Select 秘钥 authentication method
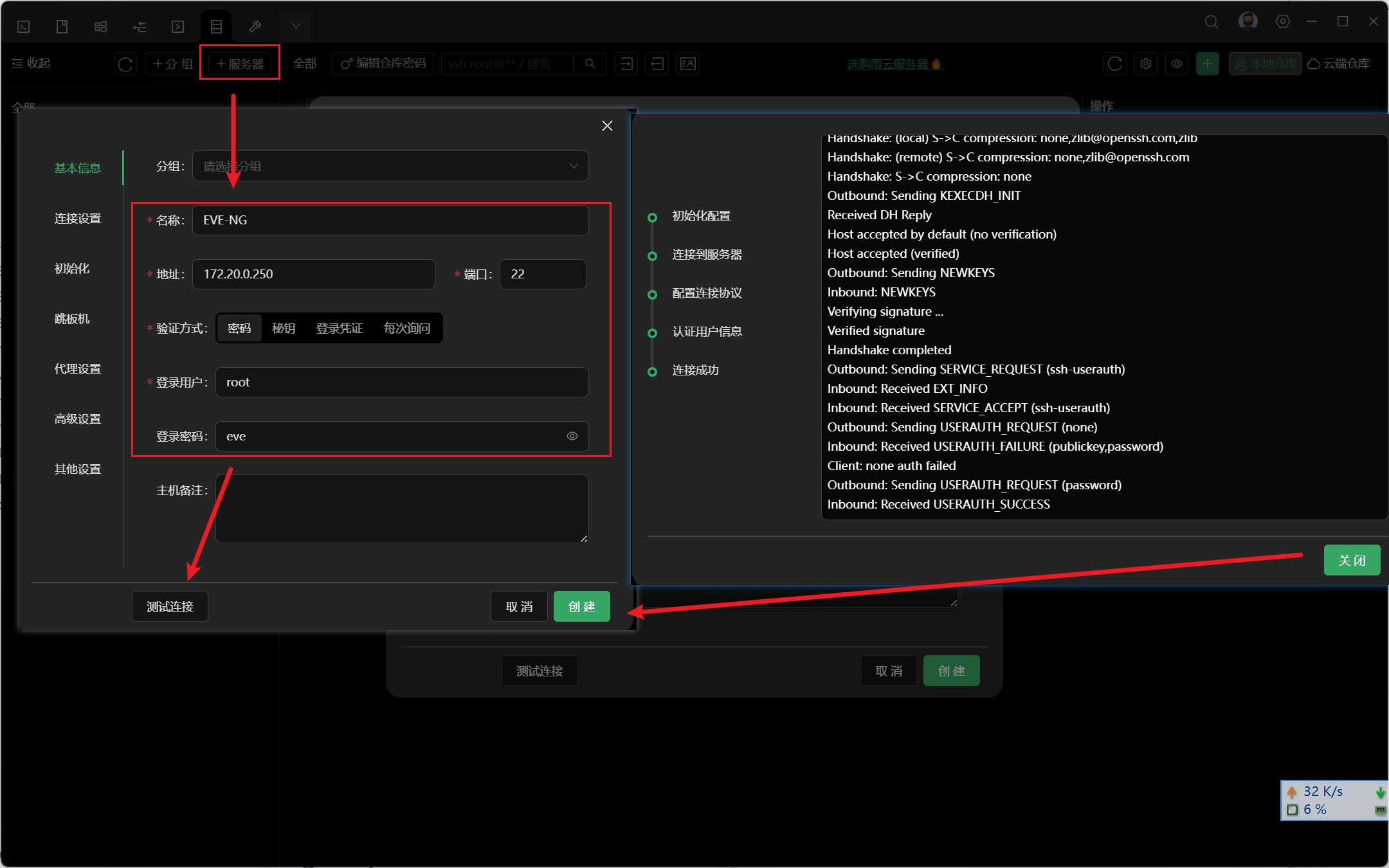1389x868 pixels. point(283,328)
